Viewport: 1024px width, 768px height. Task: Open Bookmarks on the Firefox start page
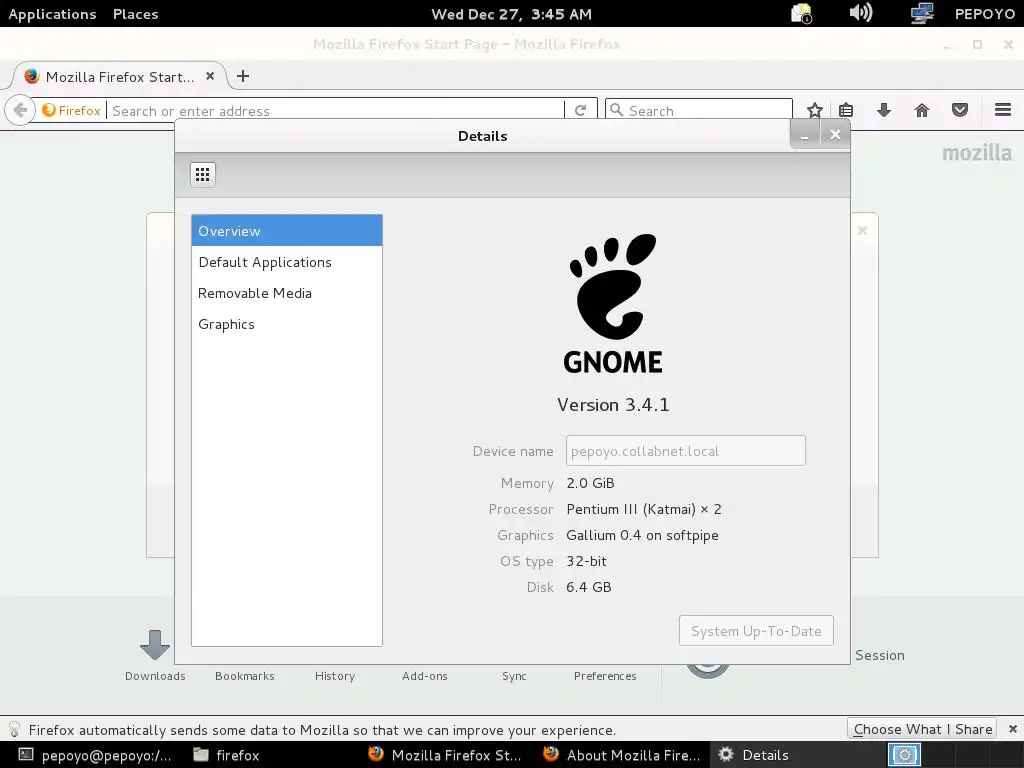[245, 676]
